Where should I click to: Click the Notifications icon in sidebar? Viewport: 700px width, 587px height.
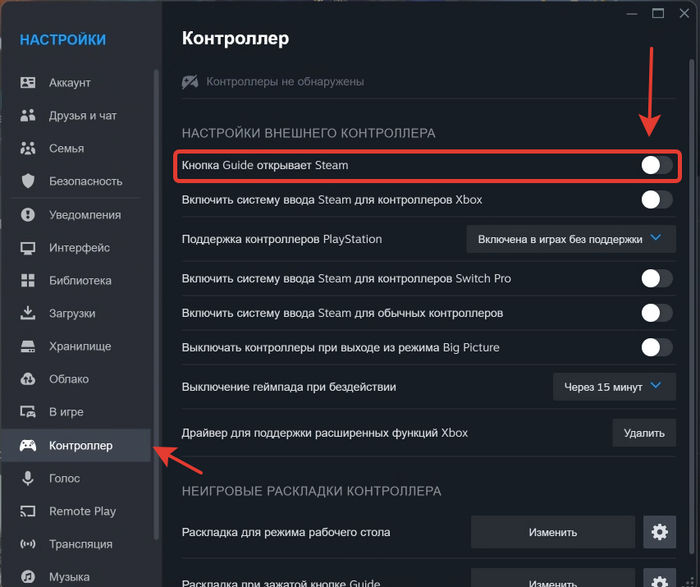click(x=28, y=214)
